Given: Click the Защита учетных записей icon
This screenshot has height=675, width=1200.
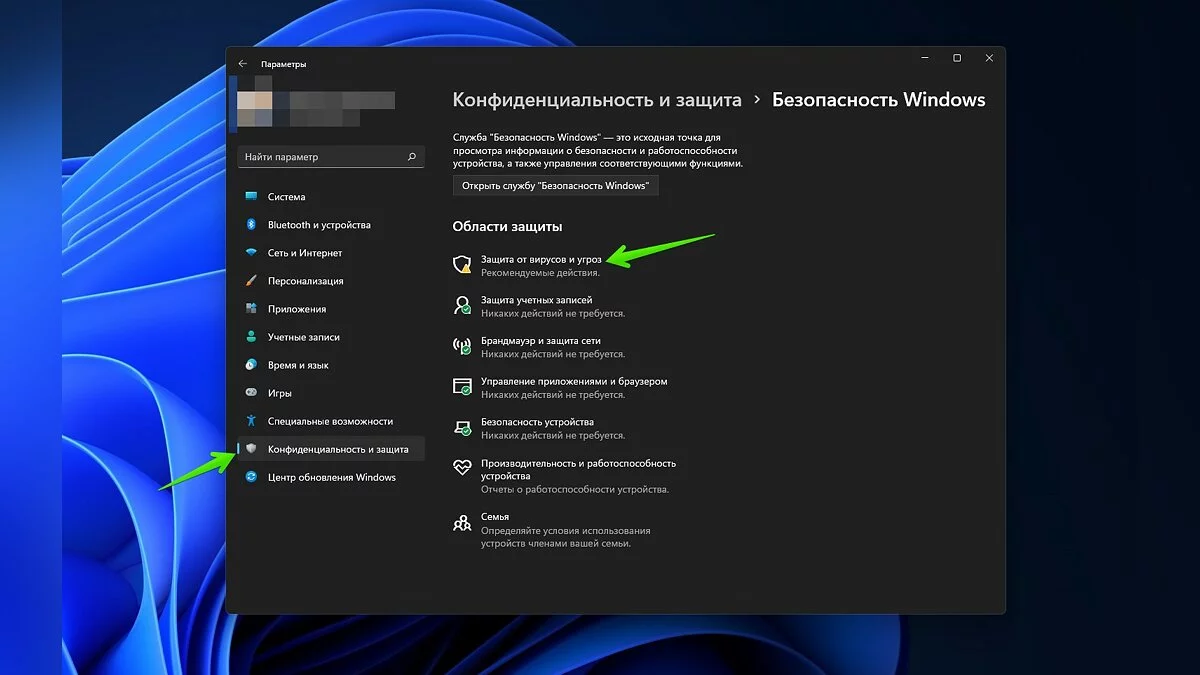Looking at the screenshot, I should point(462,306).
